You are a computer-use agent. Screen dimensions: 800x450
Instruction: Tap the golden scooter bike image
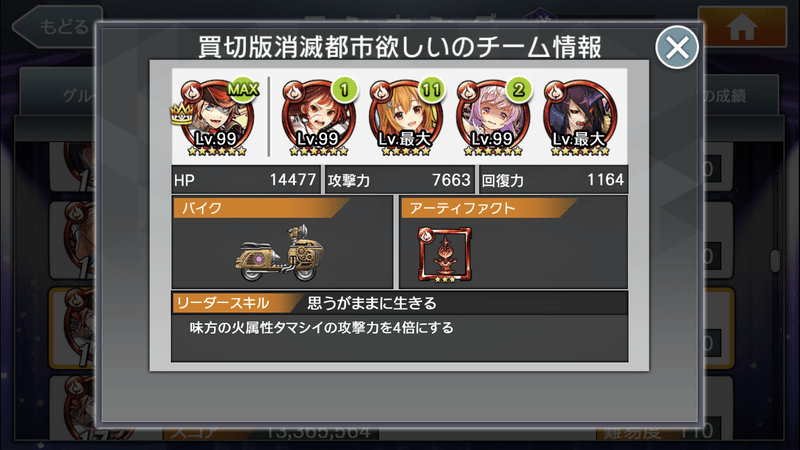(280, 253)
